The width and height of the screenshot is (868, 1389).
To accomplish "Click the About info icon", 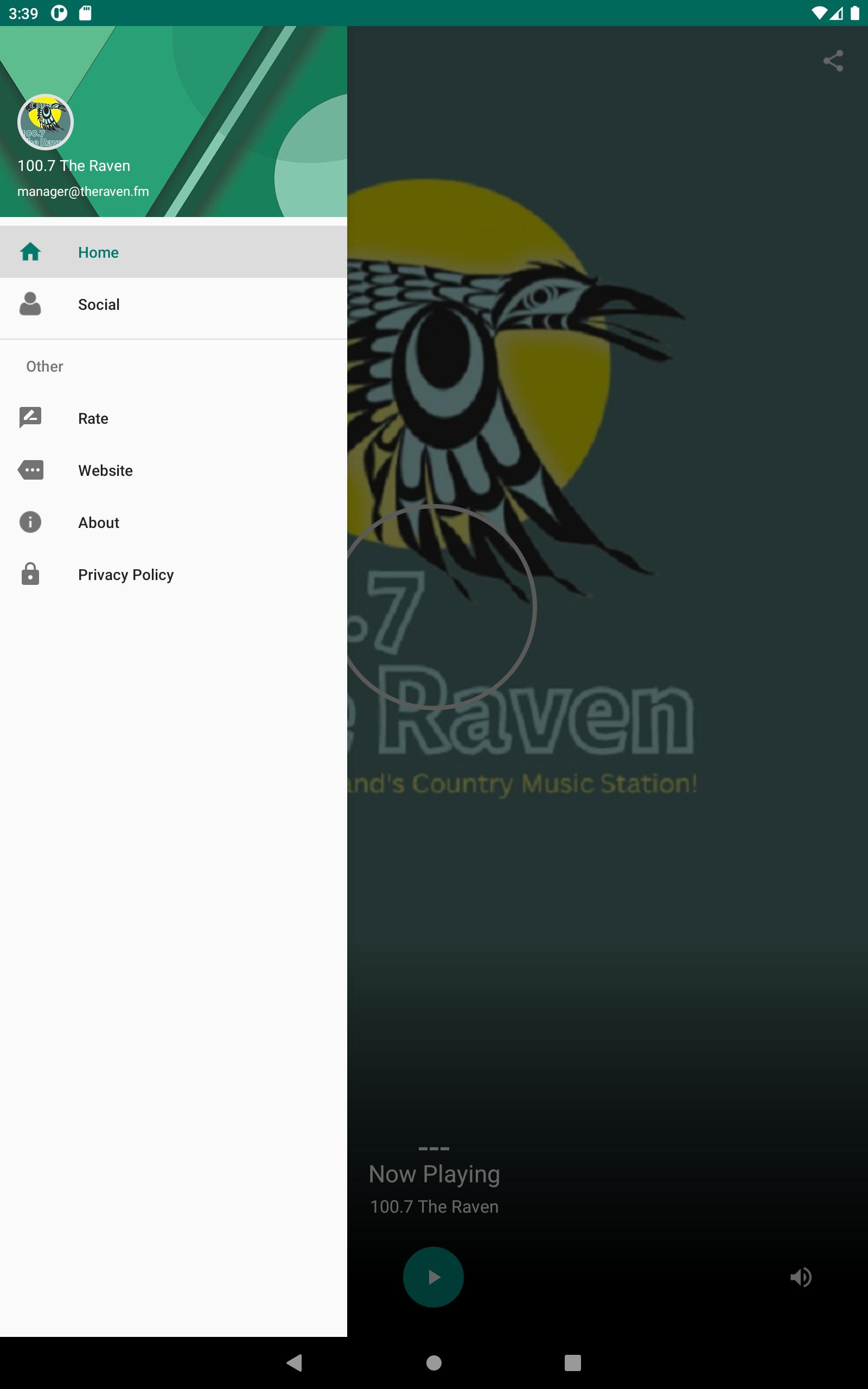I will 30,522.
